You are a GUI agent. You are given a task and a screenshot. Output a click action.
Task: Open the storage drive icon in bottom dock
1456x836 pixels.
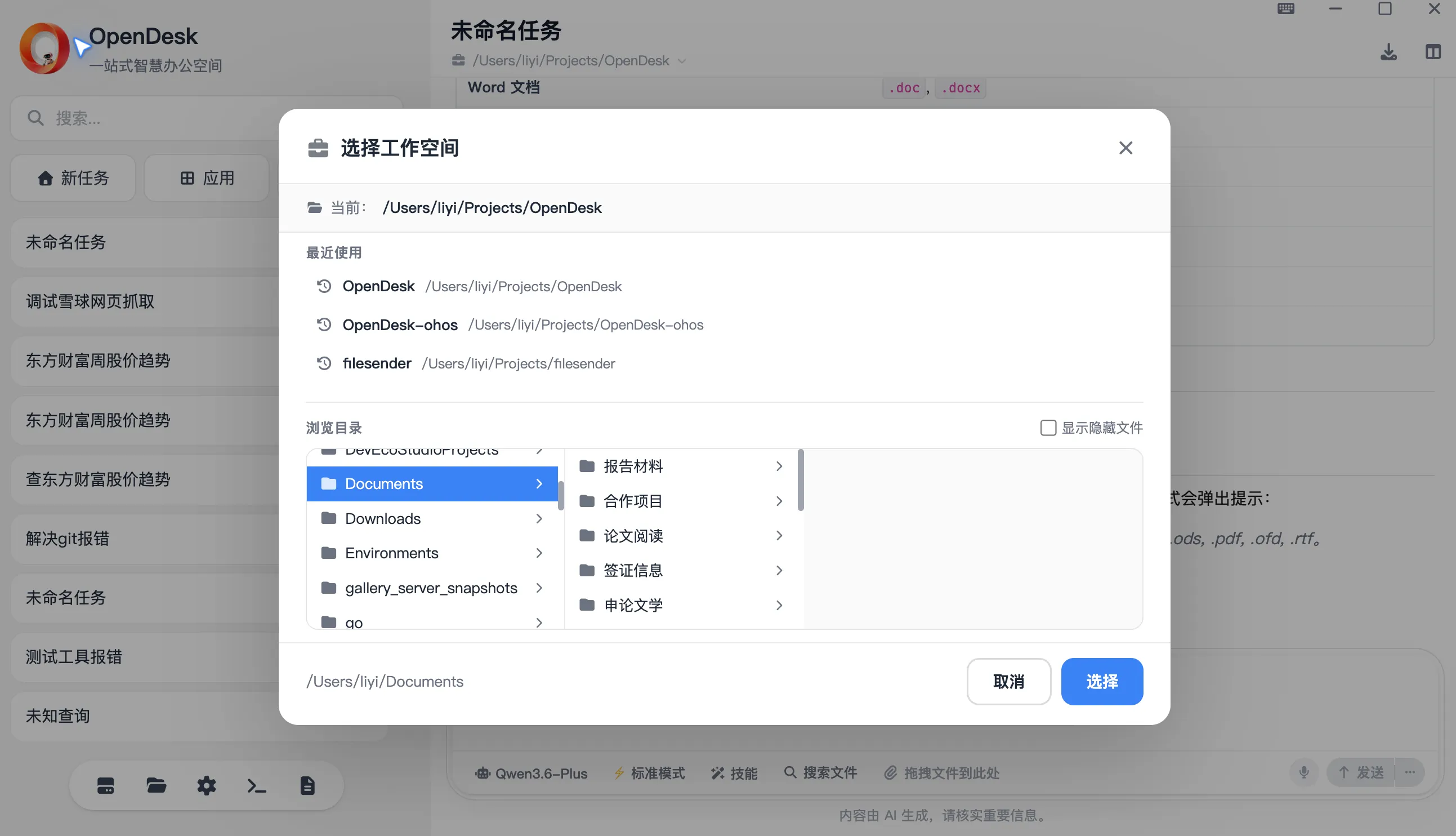[x=105, y=785]
